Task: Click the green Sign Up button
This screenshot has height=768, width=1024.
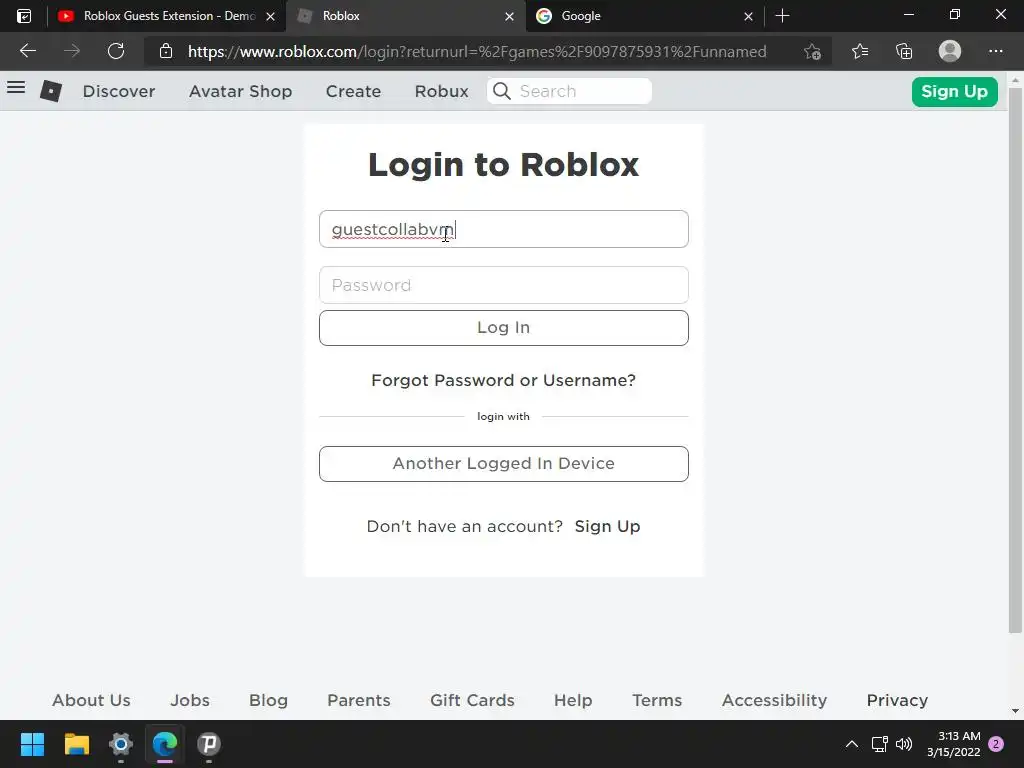Action: tap(954, 91)
